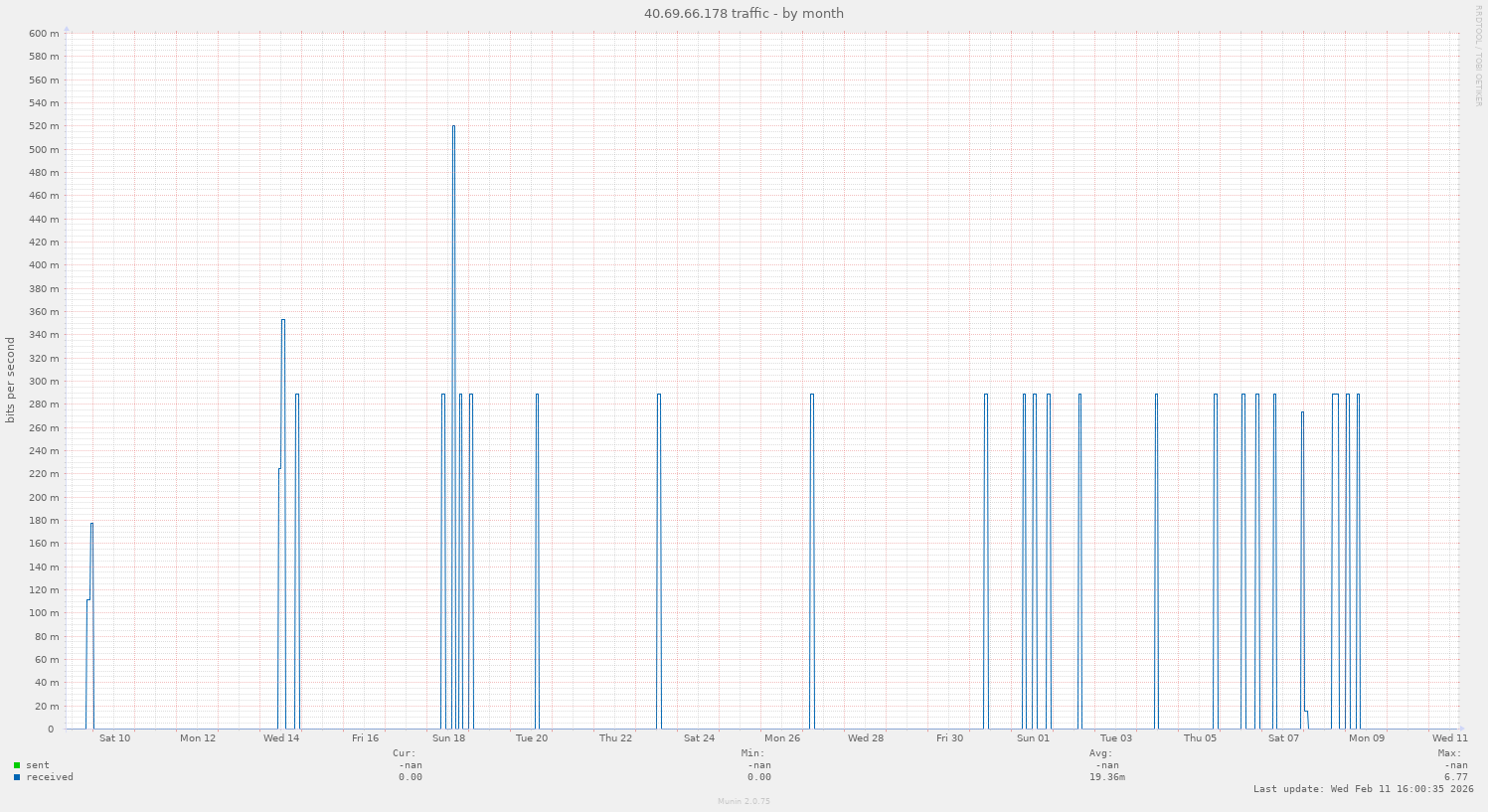The image size is (1488, 812).
Task: Click the graph title '40.69.66.178 traffic - by month'
Action: [744, 13]
